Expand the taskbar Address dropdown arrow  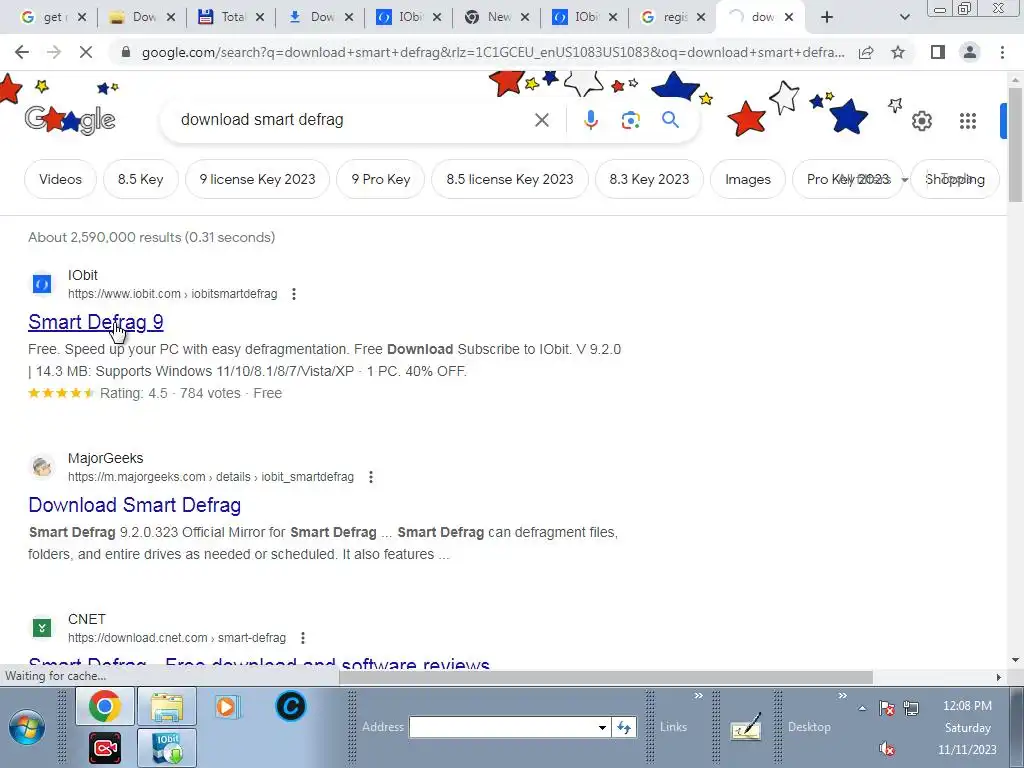[602, 727]
